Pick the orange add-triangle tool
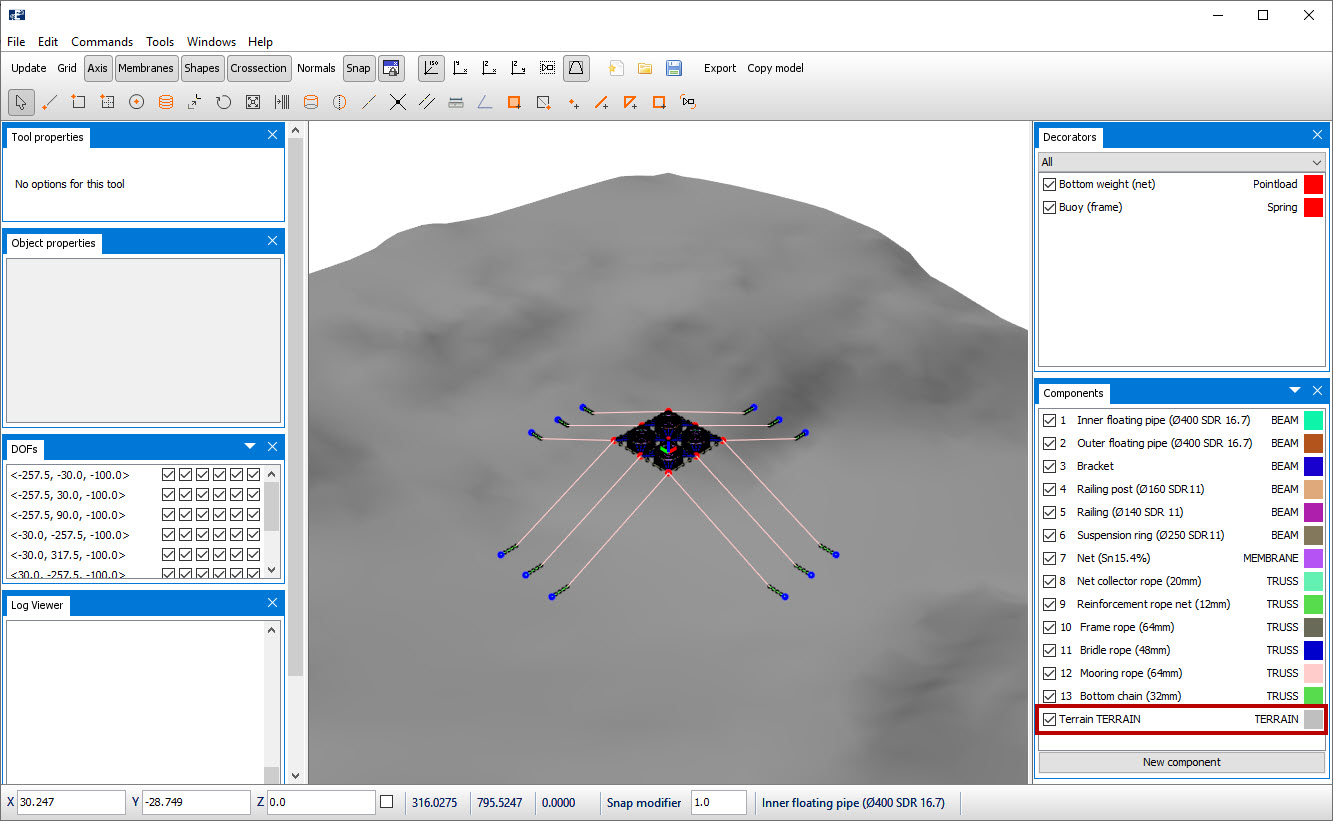1333x821 pixels. coord(631,102)
